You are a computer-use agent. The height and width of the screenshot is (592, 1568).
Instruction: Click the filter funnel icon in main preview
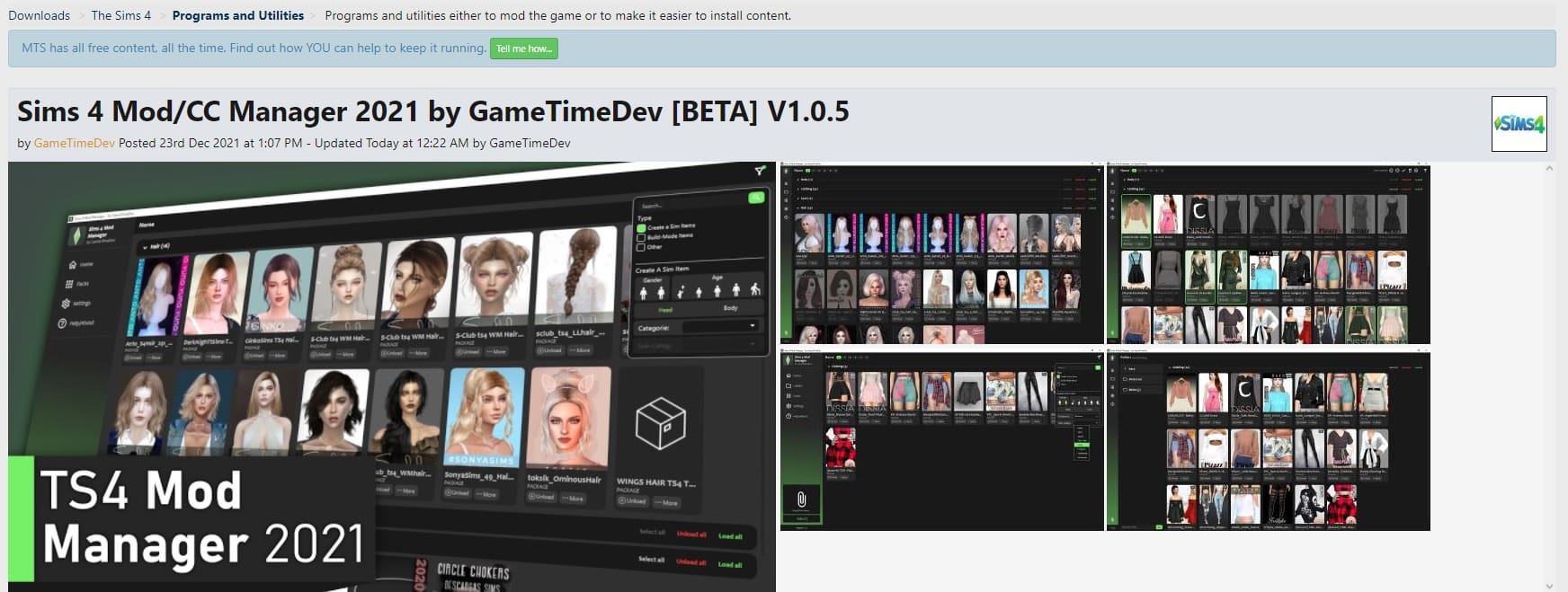click(x=760, y=170)
